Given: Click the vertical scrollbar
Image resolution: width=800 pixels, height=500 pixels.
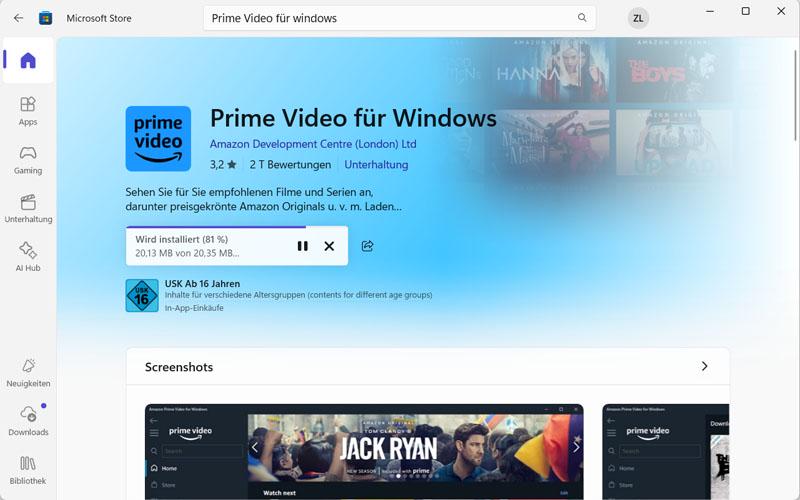Looking at the screenshot, I should click(795, 95).
